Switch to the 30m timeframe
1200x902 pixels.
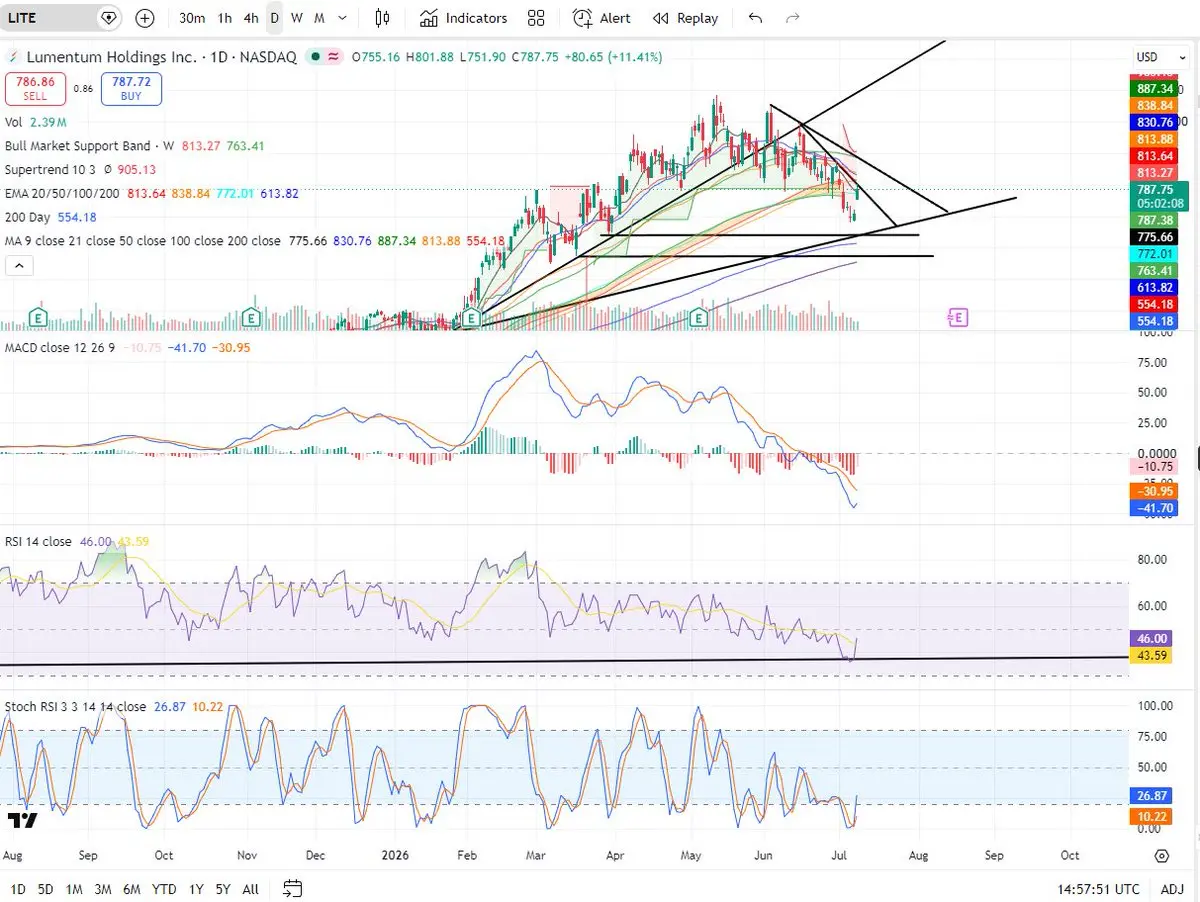(x=192, y=18)
